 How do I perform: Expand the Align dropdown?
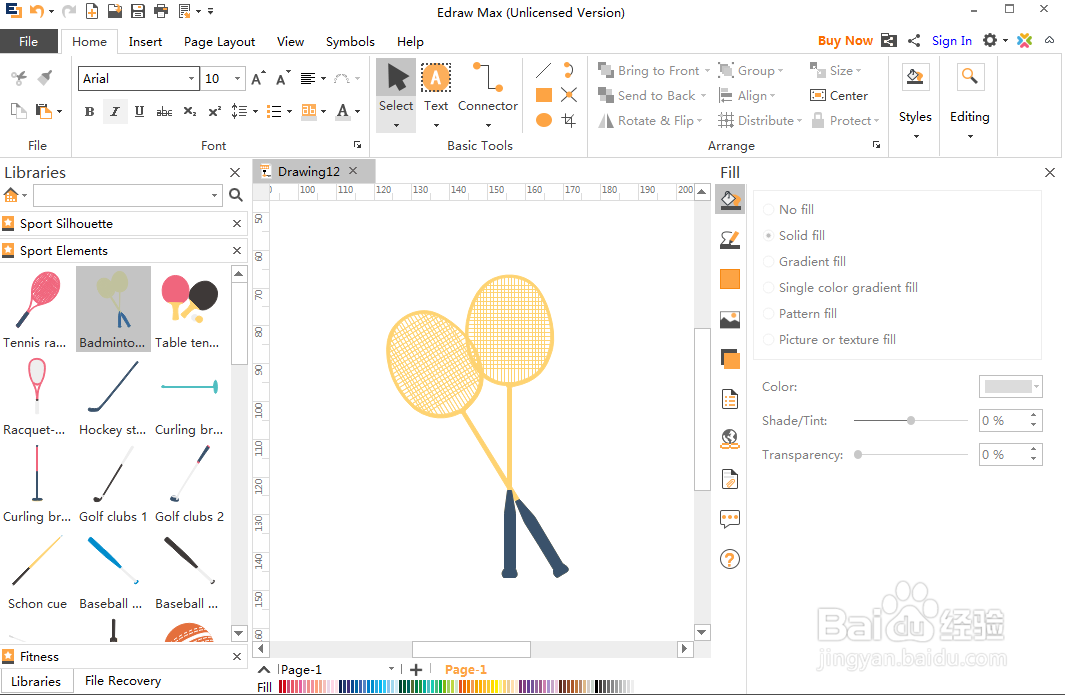pos(772,96)
